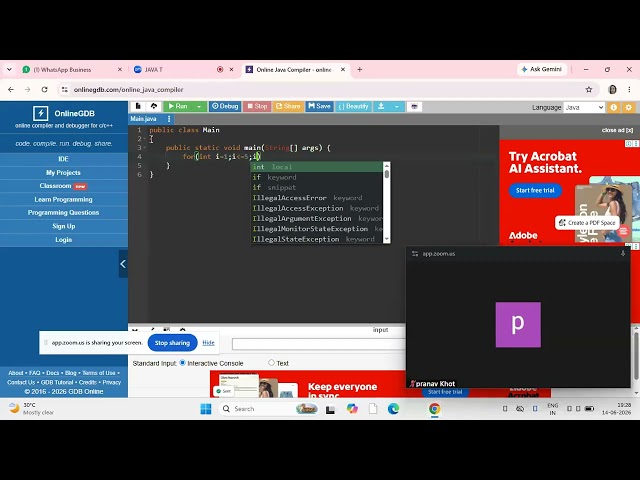Reload the page

tap(44, 89)
